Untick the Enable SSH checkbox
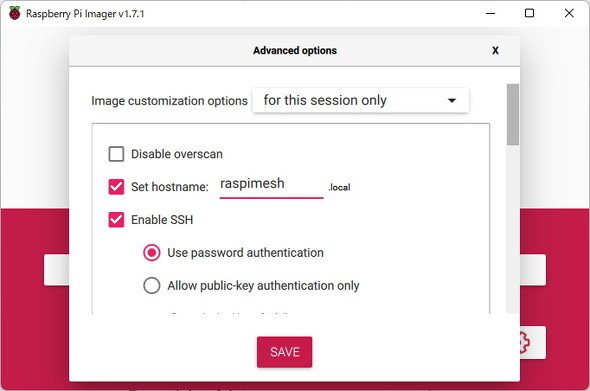This screenshot has width=590, height=391. 116,220
